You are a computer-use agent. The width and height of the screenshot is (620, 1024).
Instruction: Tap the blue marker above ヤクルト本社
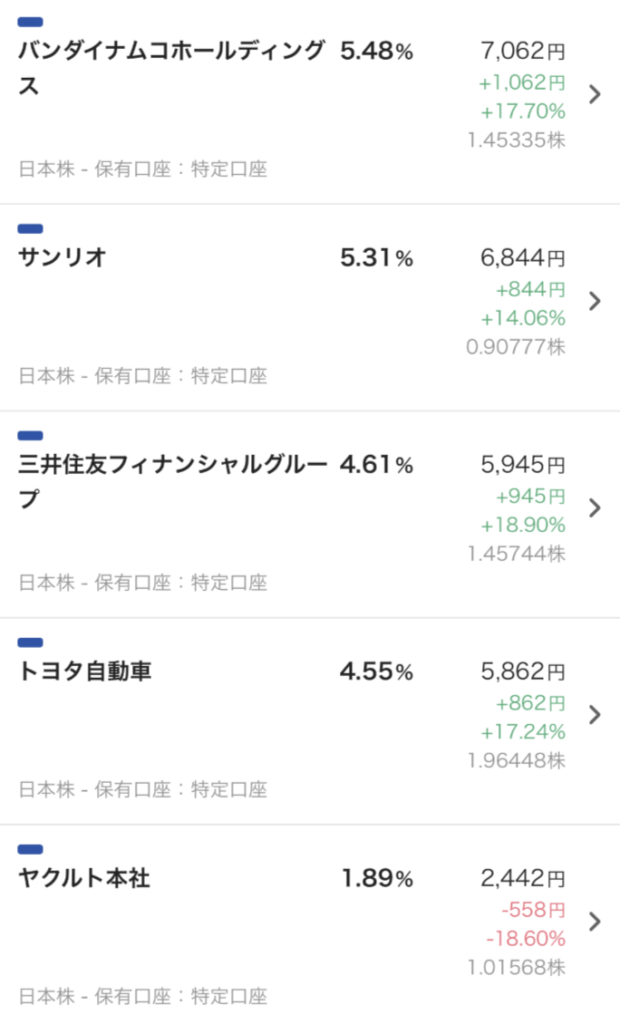point(31,849)
